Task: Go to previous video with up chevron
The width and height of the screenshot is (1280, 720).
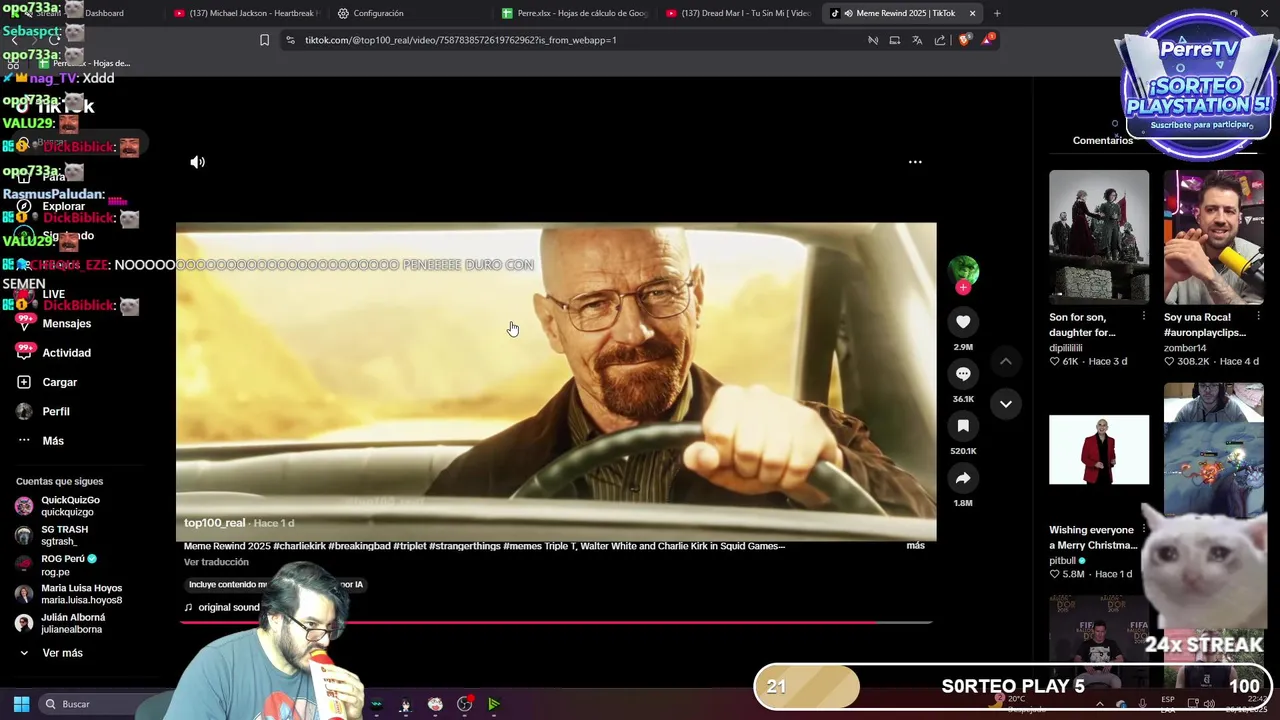Action: [x=1006, y=361]
